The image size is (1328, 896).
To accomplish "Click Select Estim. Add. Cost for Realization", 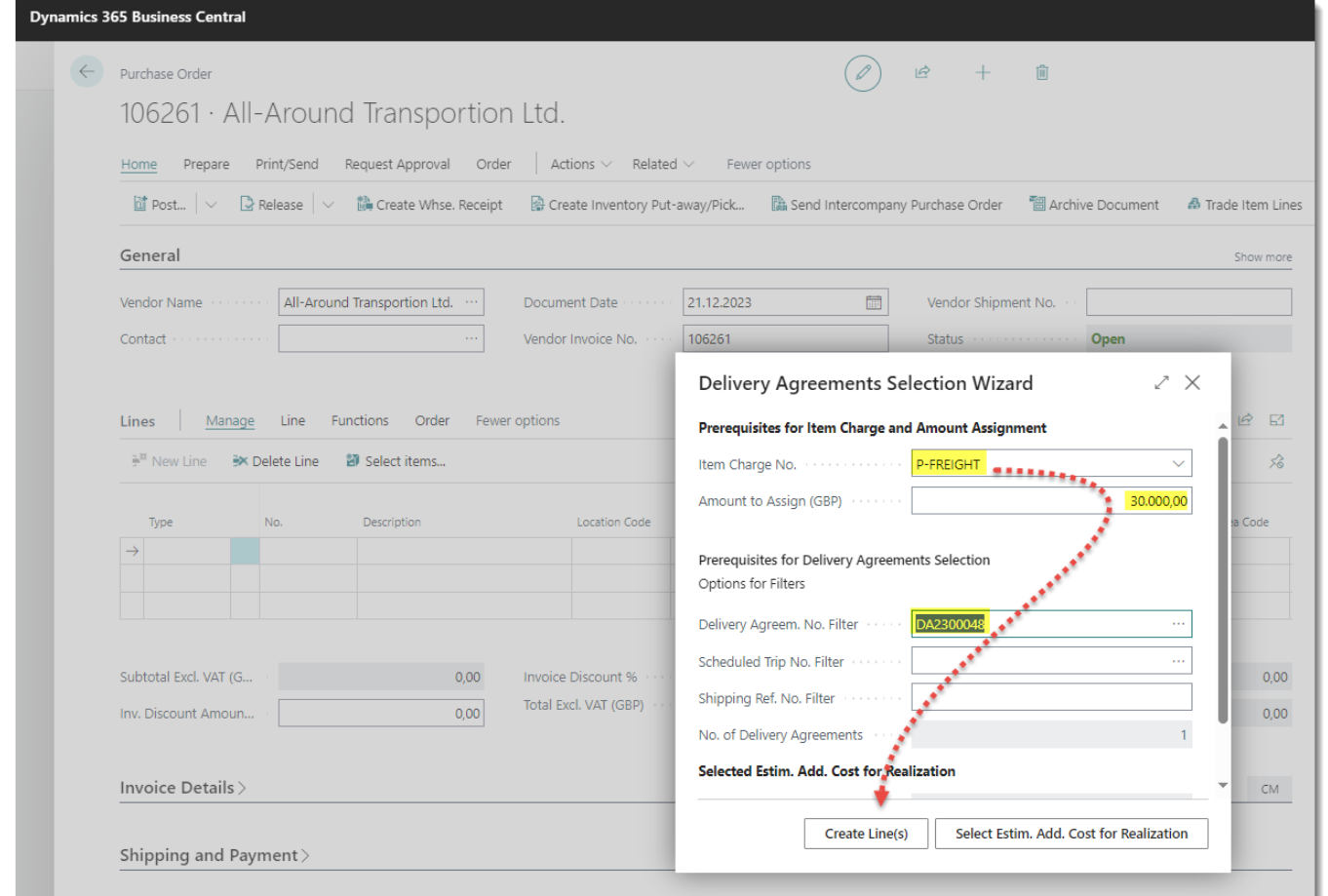I will click(x=1071, y=834).
